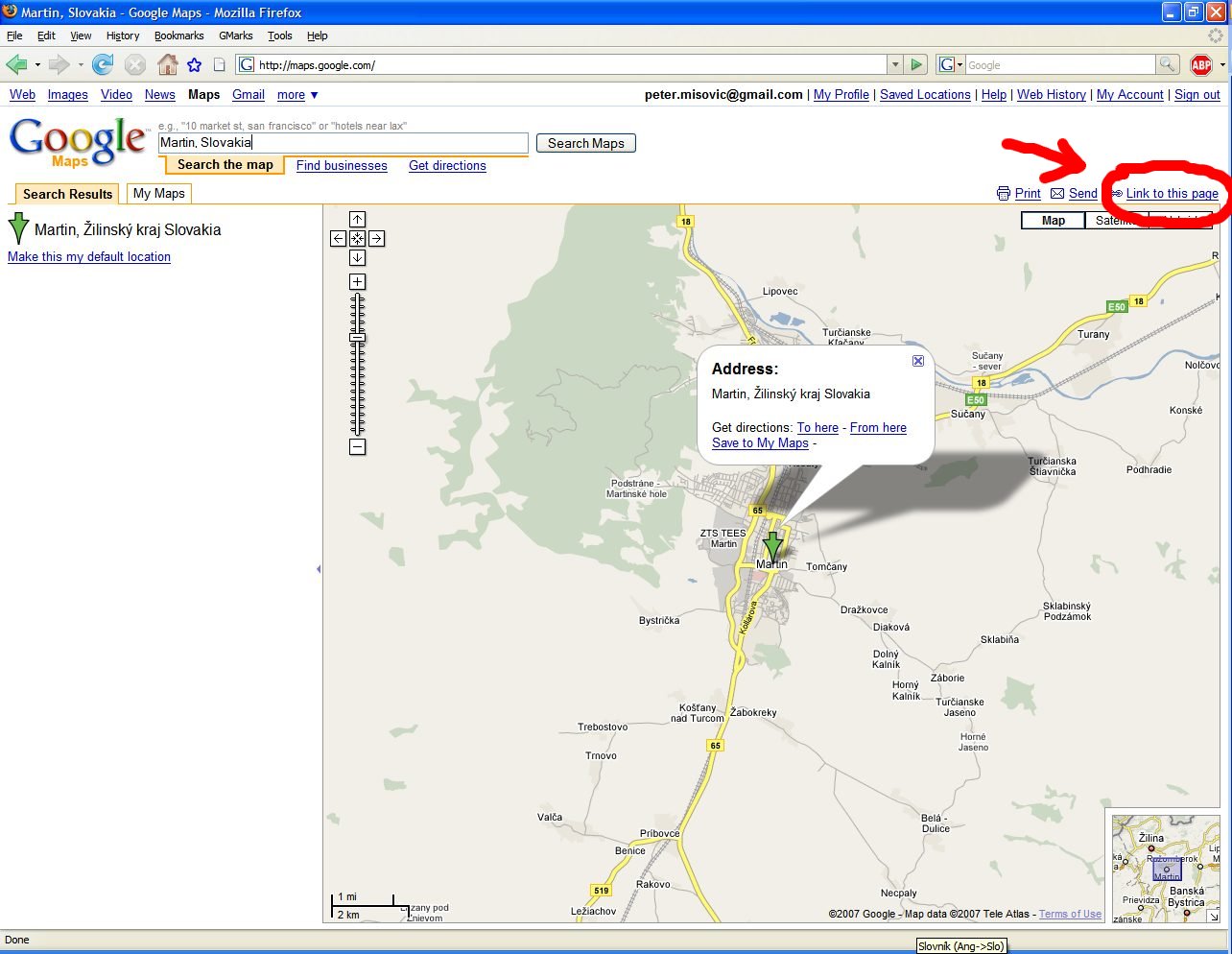This screenshot has width=1232, height=954.
Task: Click the Google Maps logo
Action: tap(78, 142)
